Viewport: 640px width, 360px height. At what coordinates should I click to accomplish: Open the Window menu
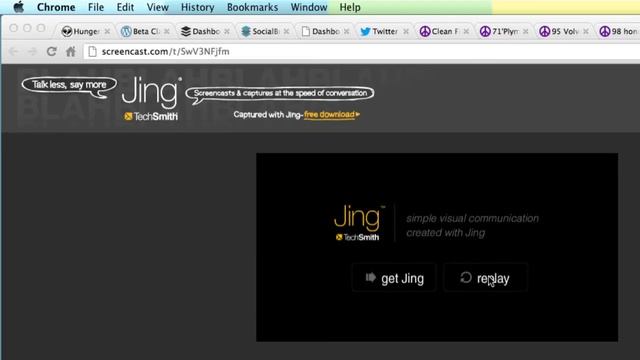click(x=309, y=7)
